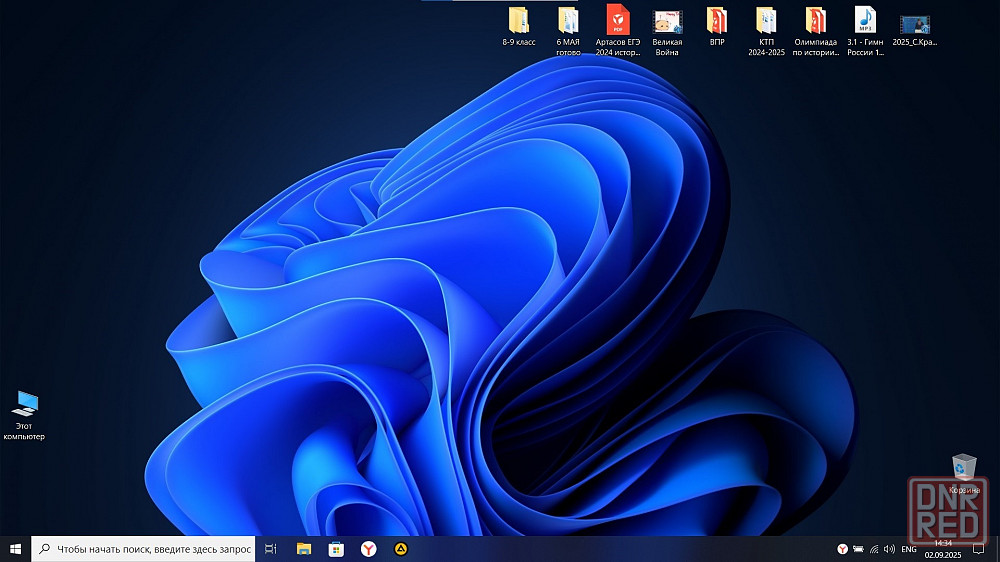The width and height of the screenshot is (1000, 562).
Task: Select the '2025_С.Кра...' video file
Action: (914, 24)
